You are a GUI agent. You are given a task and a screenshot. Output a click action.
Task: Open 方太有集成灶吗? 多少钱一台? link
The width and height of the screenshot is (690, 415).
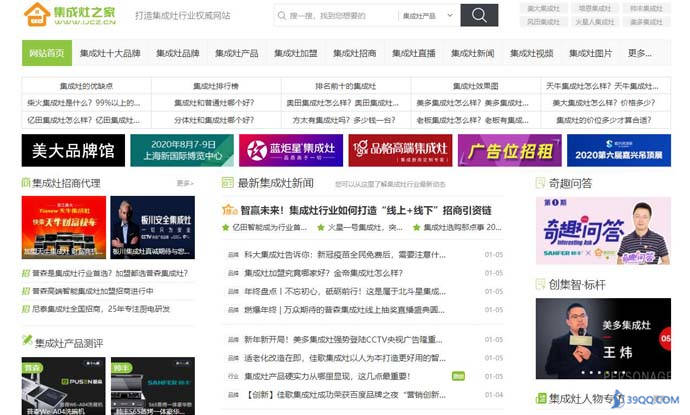(x=344, y=120)
